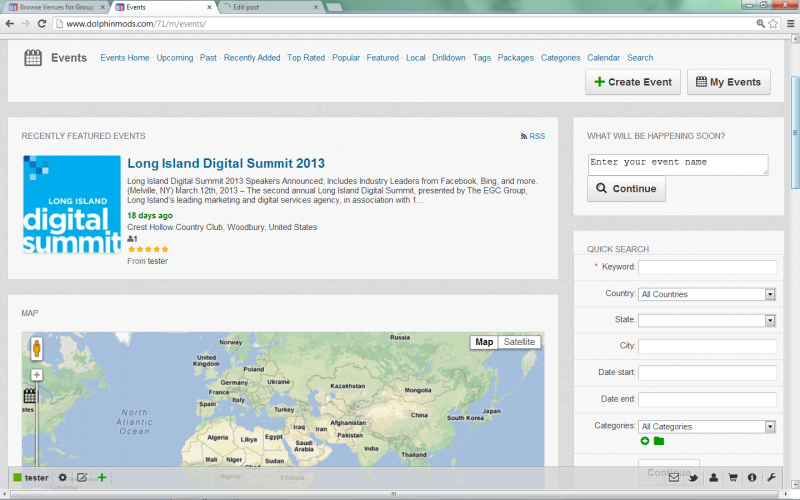The image size is (800, 500).
Task: Click the tester username in bottom bar
Action: (37, 478)
